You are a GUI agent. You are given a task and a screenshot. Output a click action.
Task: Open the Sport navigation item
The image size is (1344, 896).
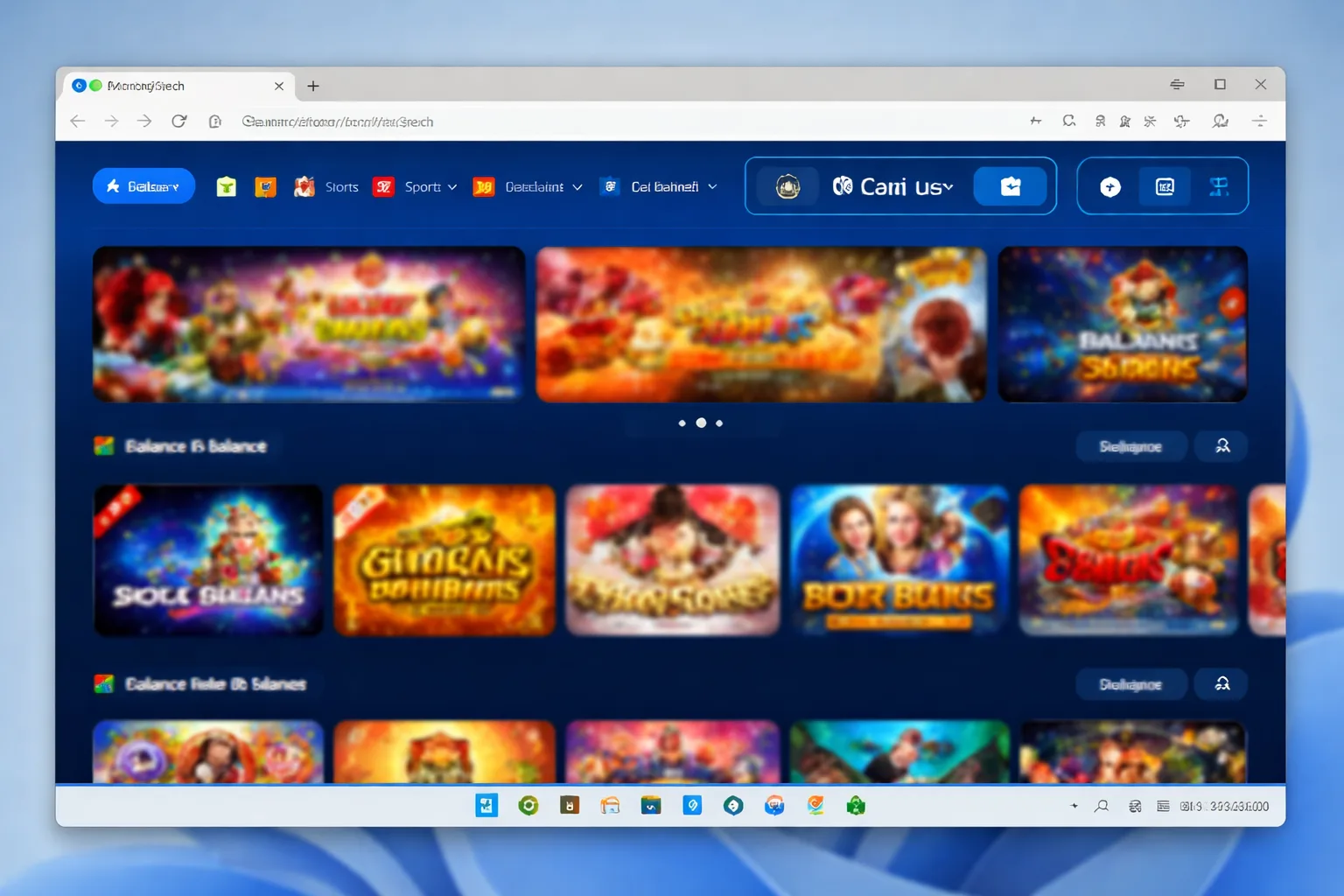pos(422,186)
